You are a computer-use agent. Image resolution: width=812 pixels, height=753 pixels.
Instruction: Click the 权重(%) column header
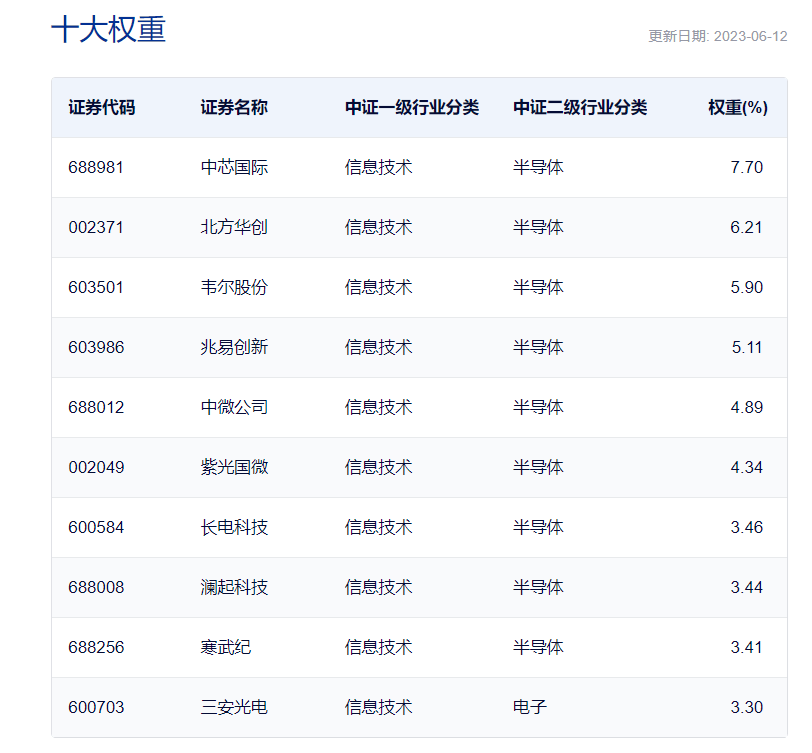click(x=738, y=108)
